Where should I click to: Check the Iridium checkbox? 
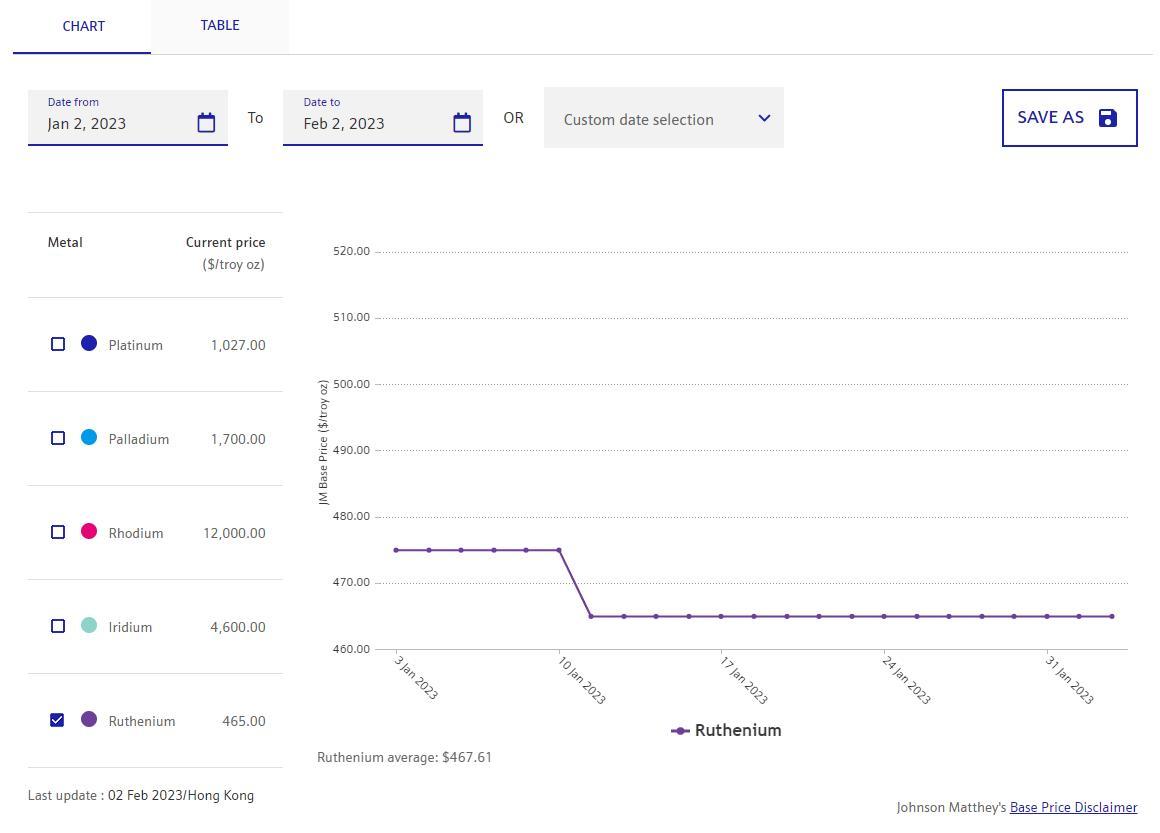(58, 626)
